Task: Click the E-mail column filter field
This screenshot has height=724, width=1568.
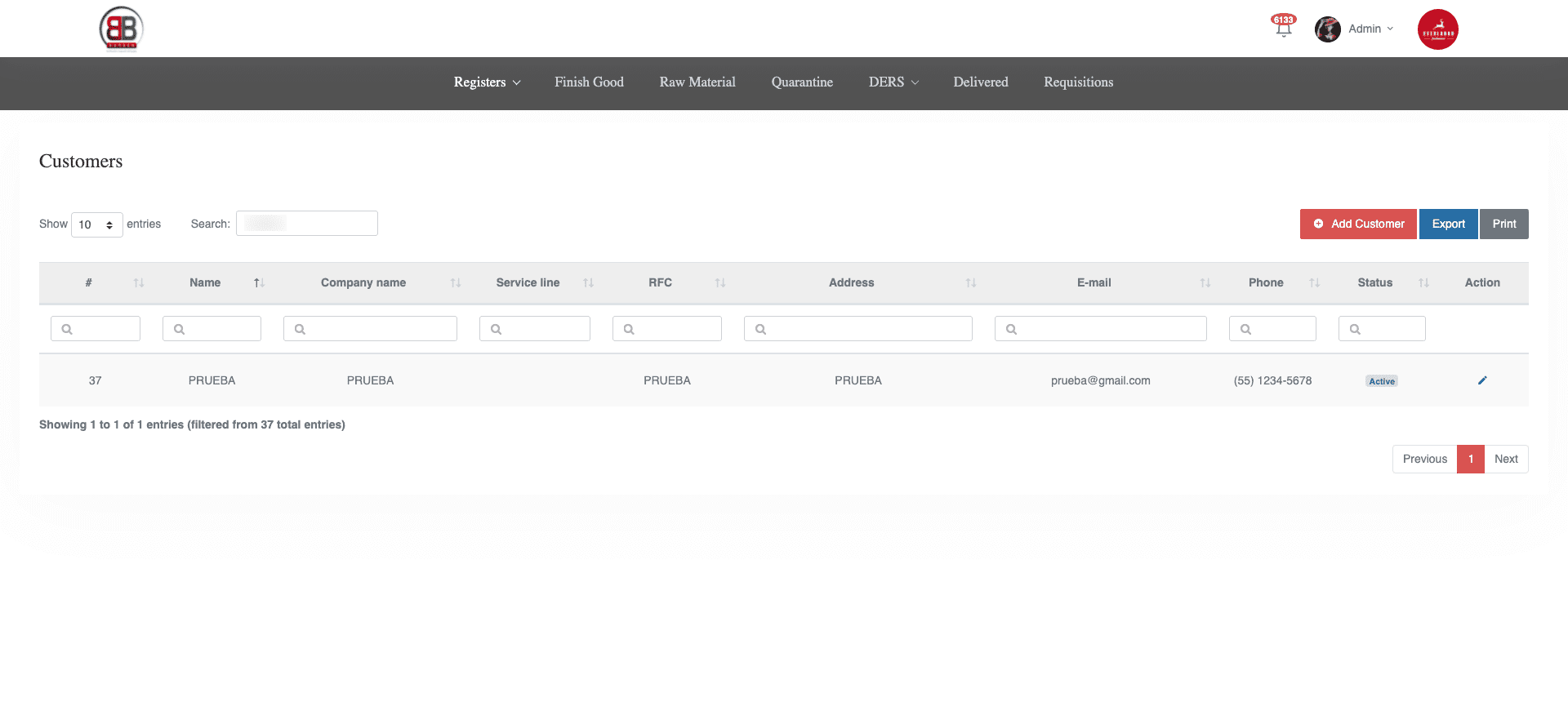Action: coord(1100,329)
